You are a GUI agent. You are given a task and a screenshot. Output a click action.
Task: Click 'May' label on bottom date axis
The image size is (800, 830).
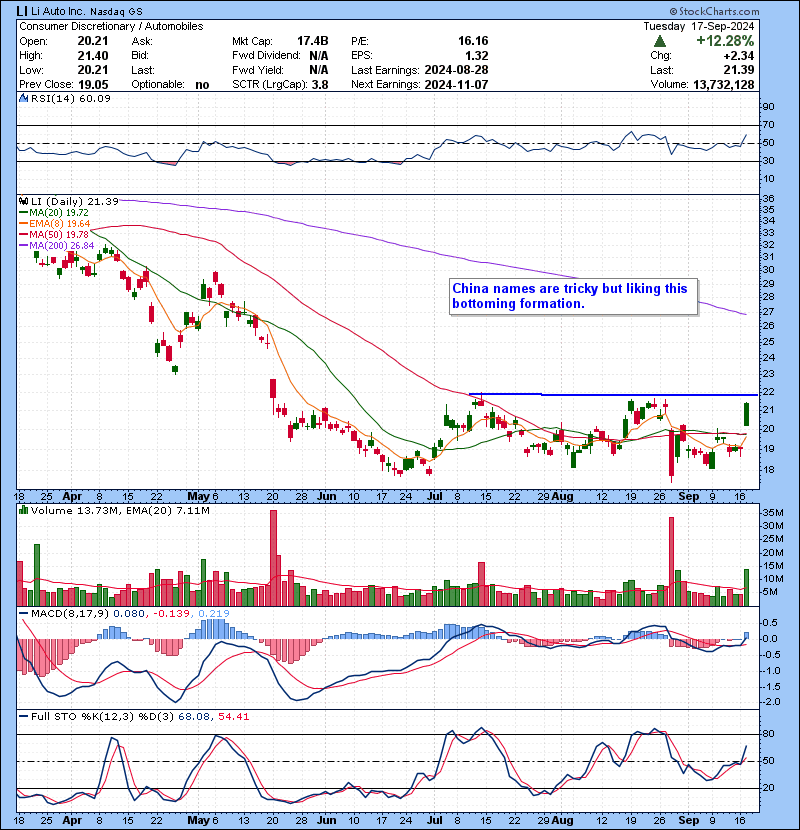tap(199, 820)
